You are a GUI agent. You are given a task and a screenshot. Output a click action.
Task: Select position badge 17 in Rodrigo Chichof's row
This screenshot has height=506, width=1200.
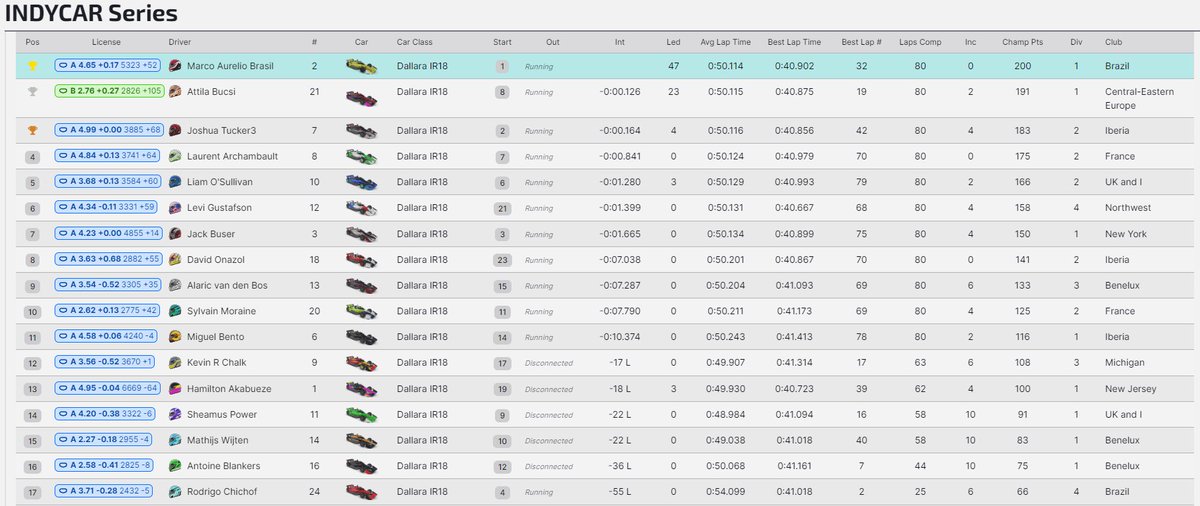tap(33, 492)
